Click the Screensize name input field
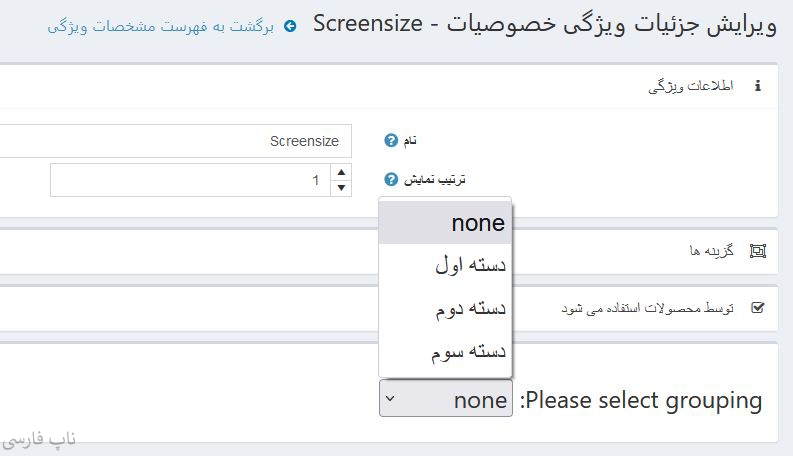 (x=170, y=141)
